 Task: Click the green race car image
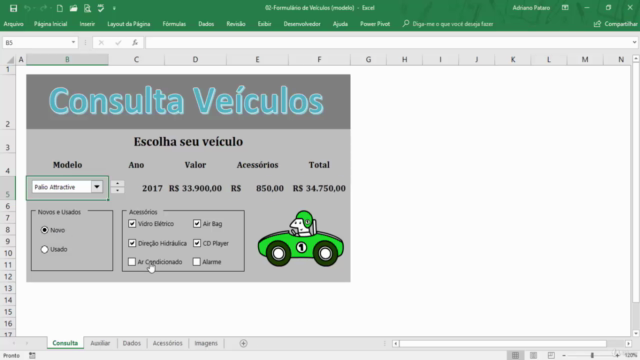[301, 239]
